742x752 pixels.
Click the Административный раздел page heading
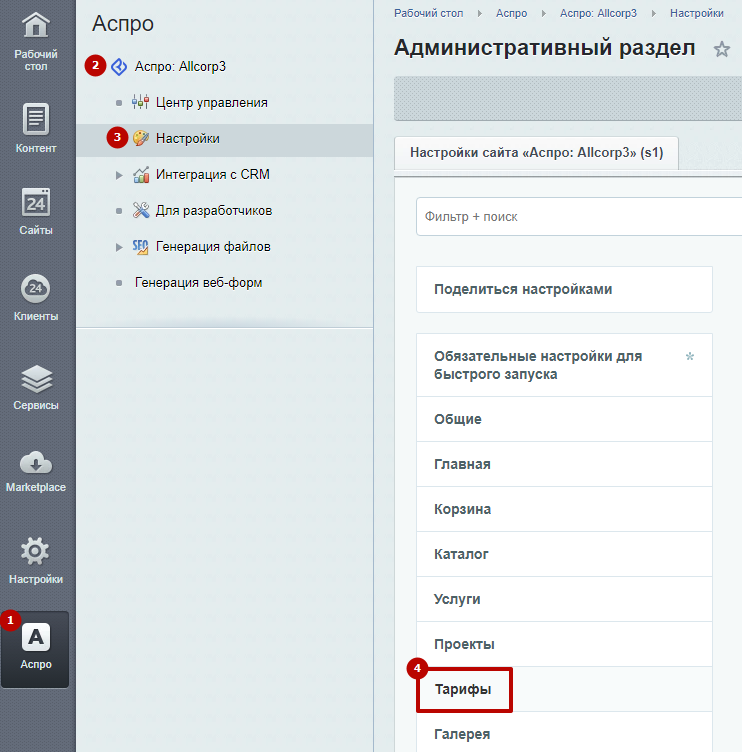click(544, 48)
